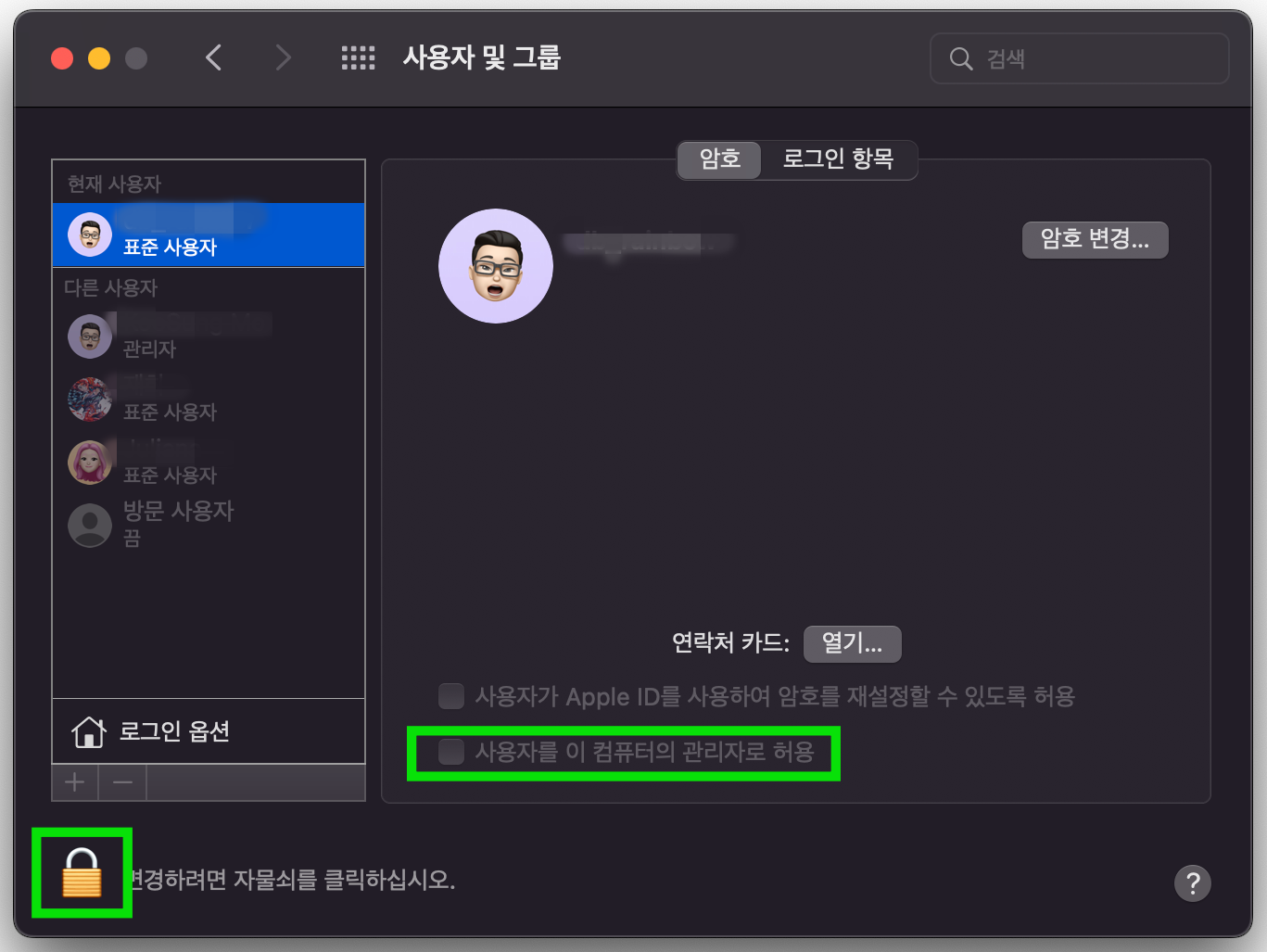Remove the user with the minus button
Screen dimensions: 1267x952
click(122, 783)
